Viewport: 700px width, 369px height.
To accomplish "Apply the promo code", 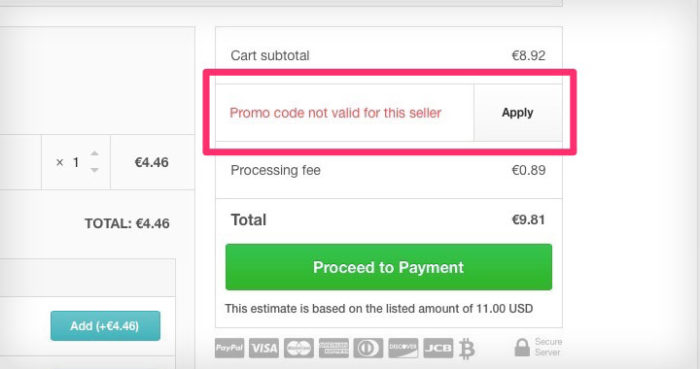I will click(518, 112).
